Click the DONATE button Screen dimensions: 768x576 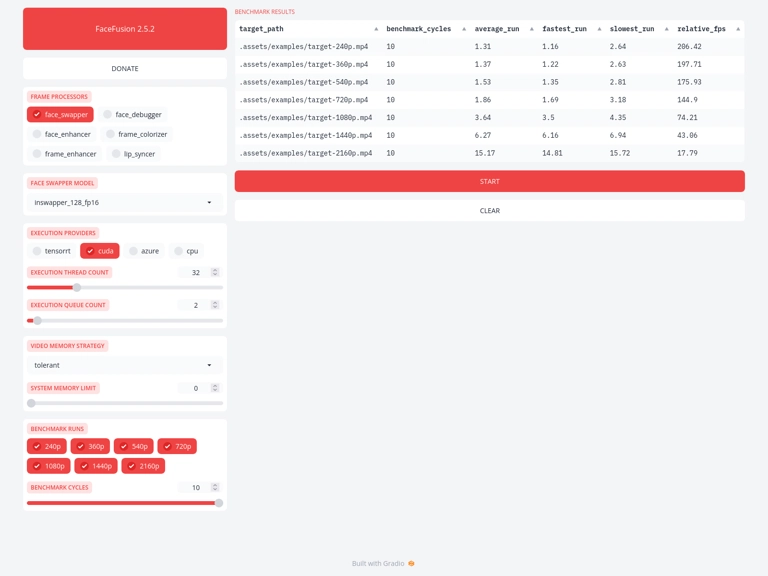click(x=125, y=69)
